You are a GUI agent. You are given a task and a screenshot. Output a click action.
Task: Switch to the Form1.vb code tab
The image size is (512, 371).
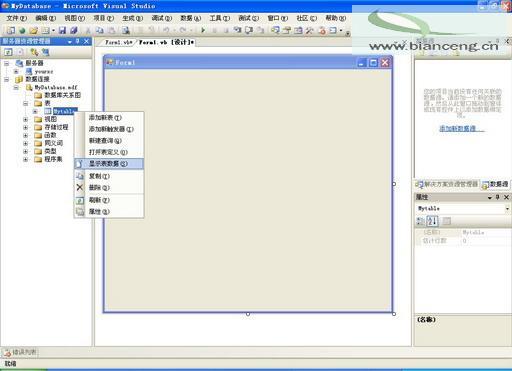tap(118, 42)
